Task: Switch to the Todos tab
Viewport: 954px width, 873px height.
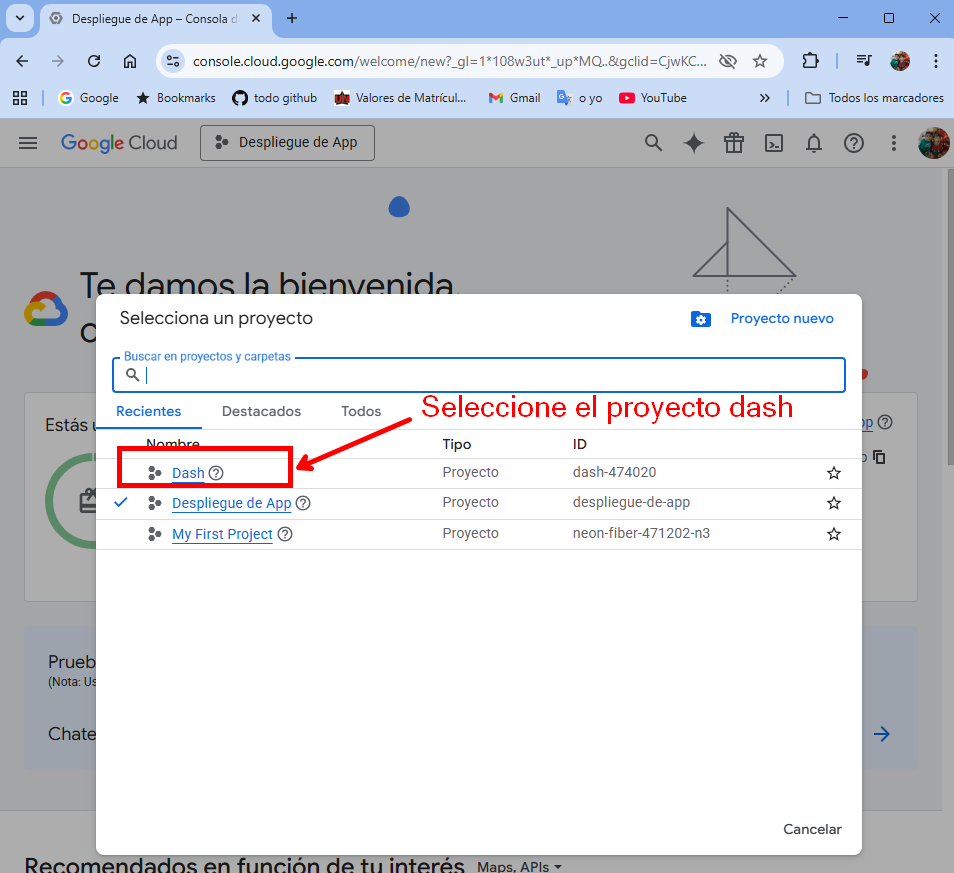Action: click(361, 411)
